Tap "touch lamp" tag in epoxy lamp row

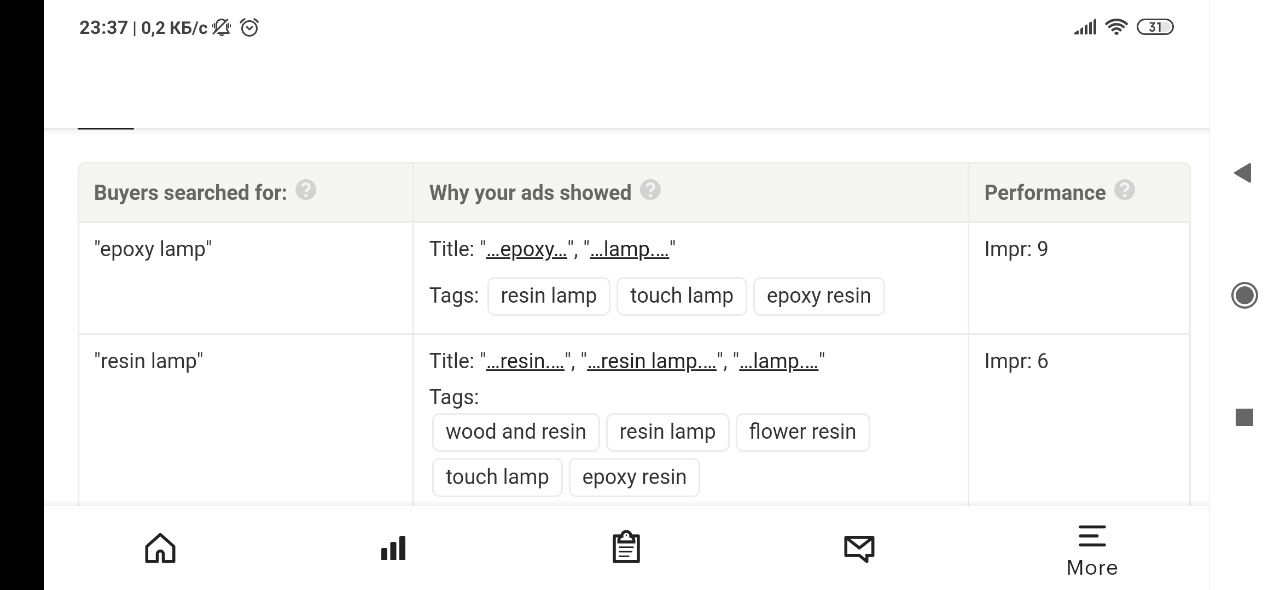click(x=681, y=296)
